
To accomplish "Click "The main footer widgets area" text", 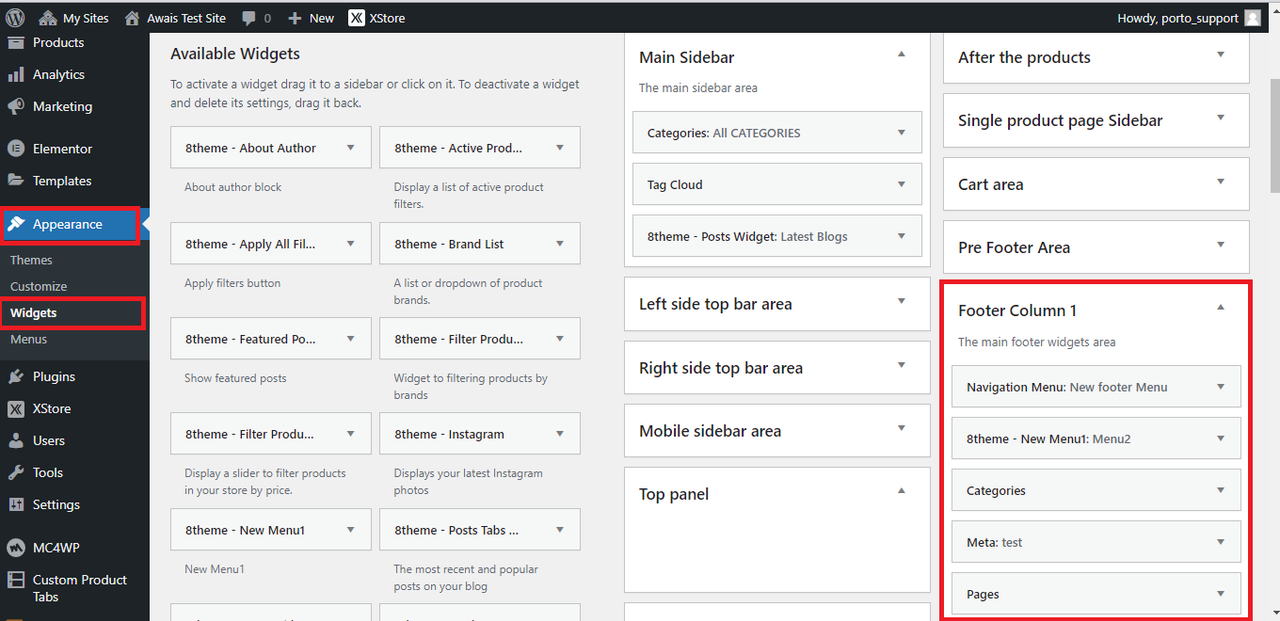I will (1037, 342).
